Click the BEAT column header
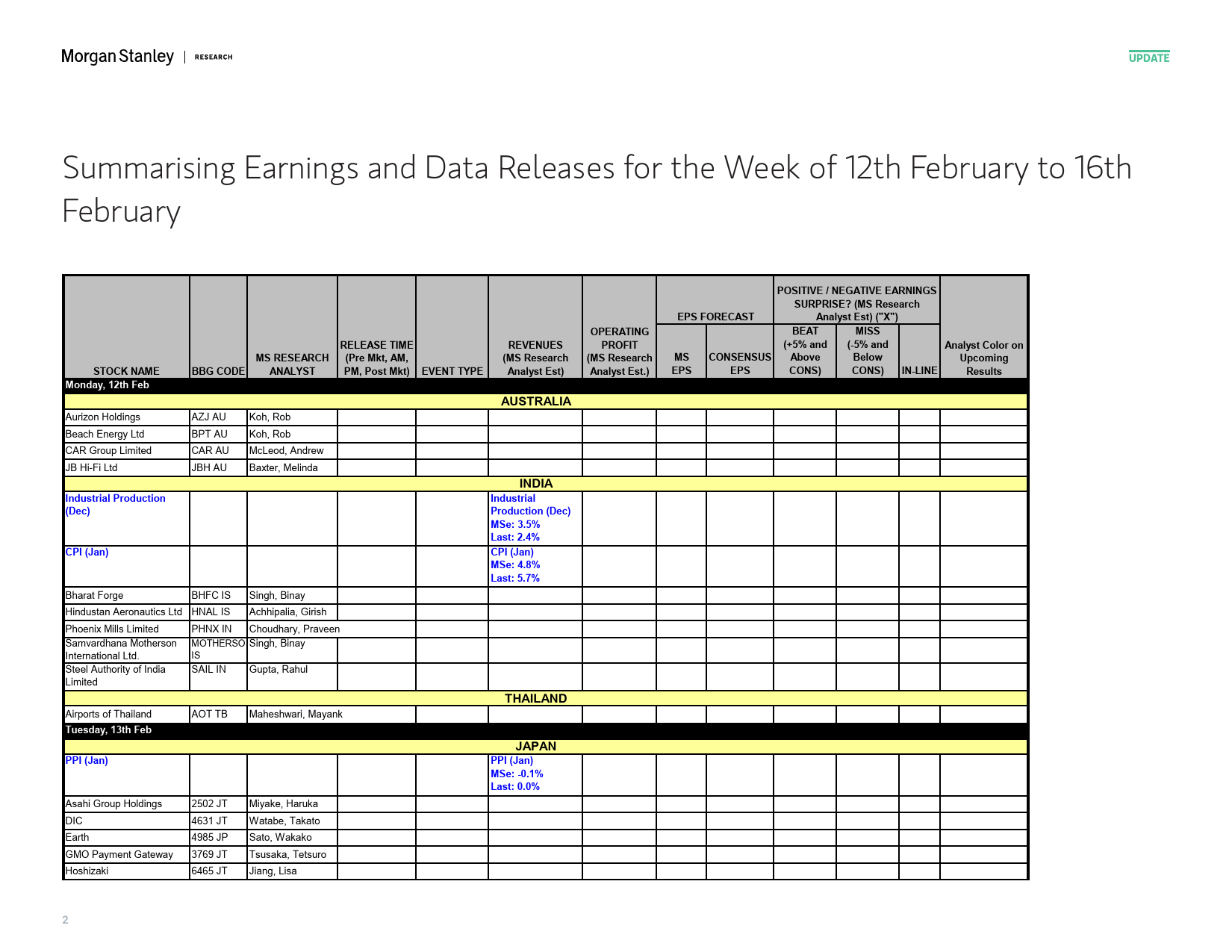 click(805, 351)
